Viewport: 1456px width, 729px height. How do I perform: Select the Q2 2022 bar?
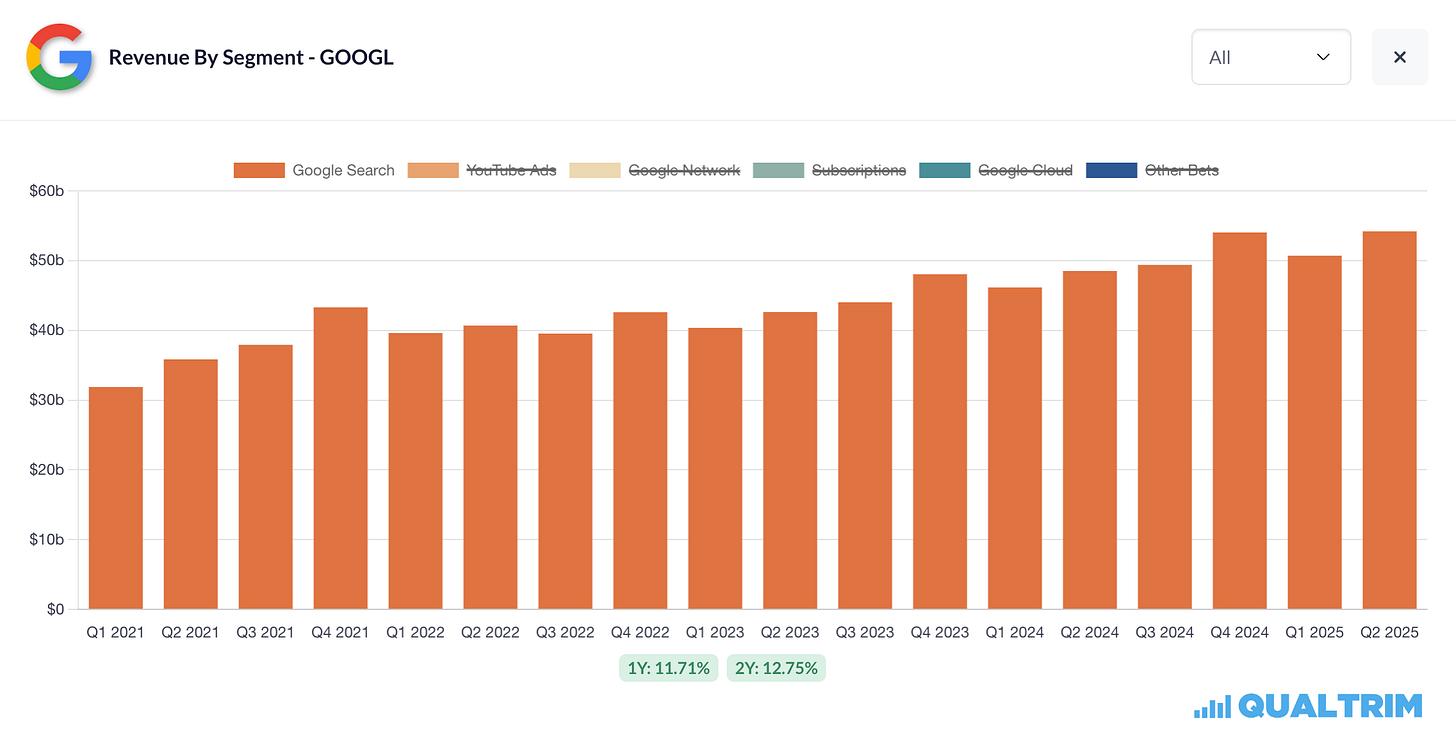(x=491, y=467)
